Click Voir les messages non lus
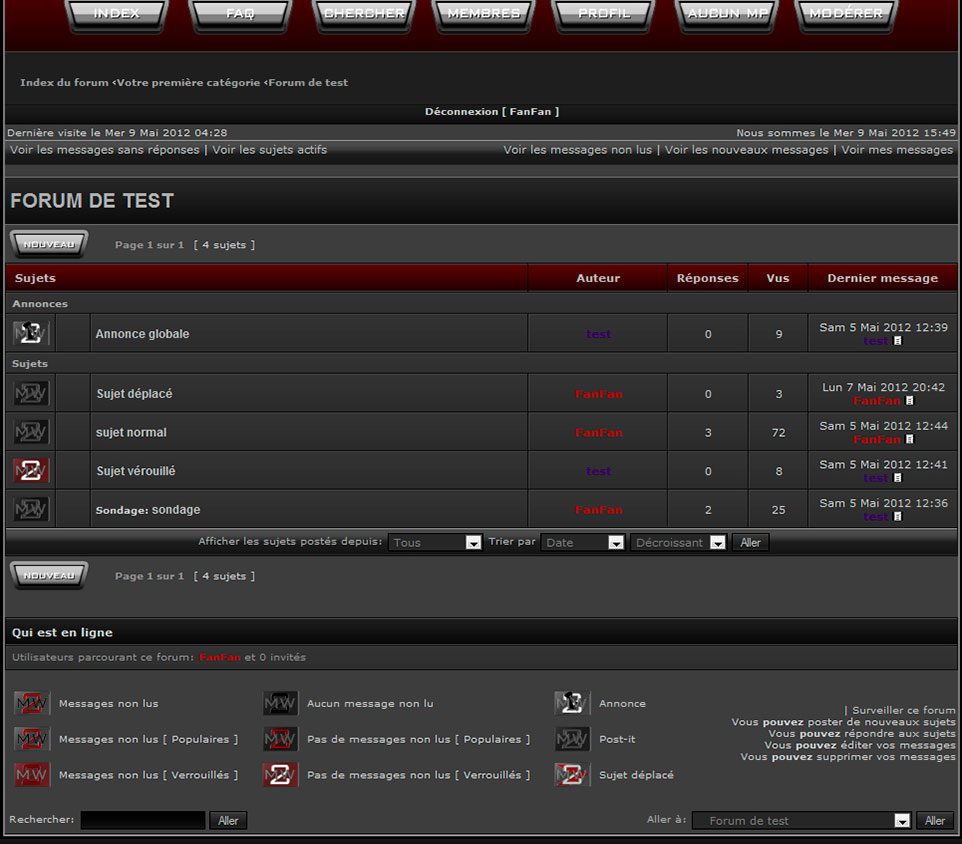Image resolution: width=962 pixels, height=844 pixels. [x=577, y=150]
